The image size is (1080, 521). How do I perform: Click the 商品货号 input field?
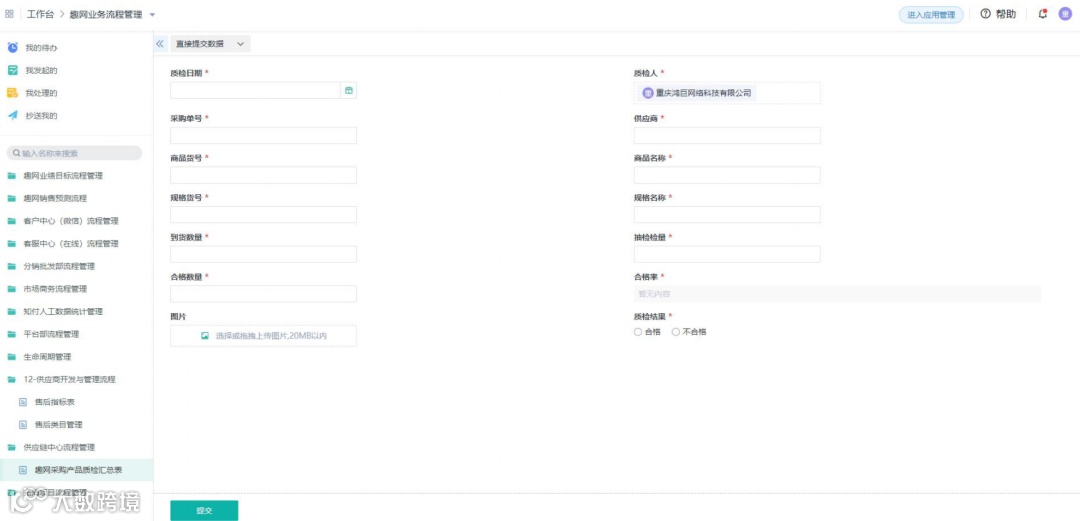pyautogui.click(x=263, y=175)
